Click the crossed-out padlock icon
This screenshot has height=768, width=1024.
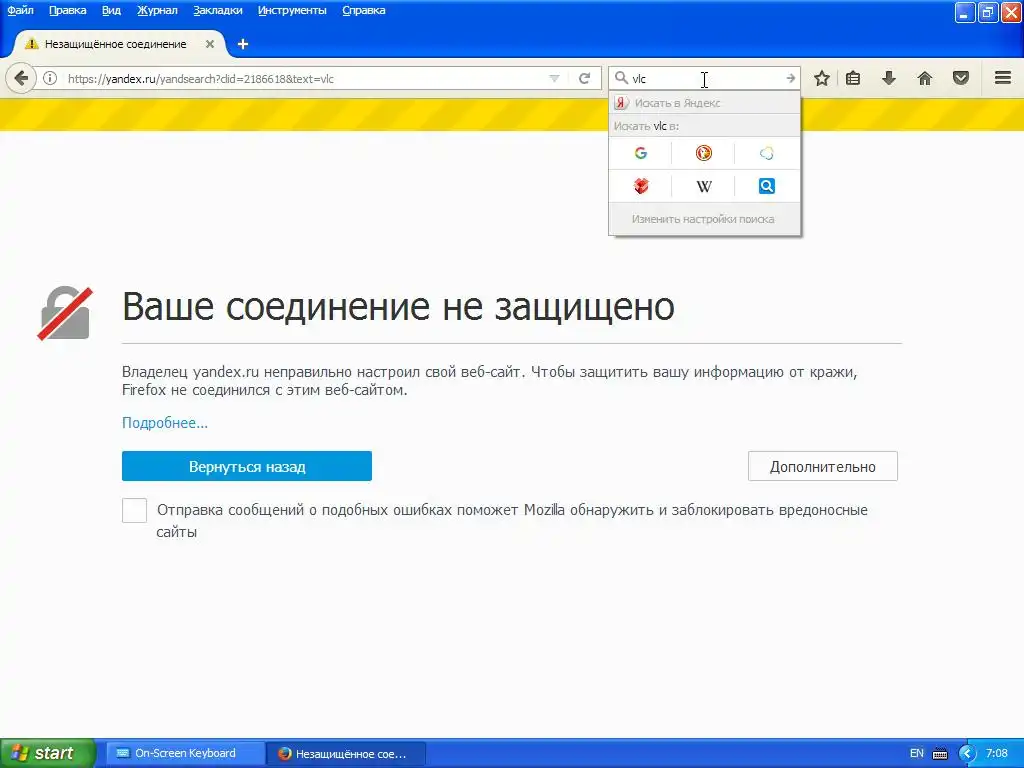(65, 313)
